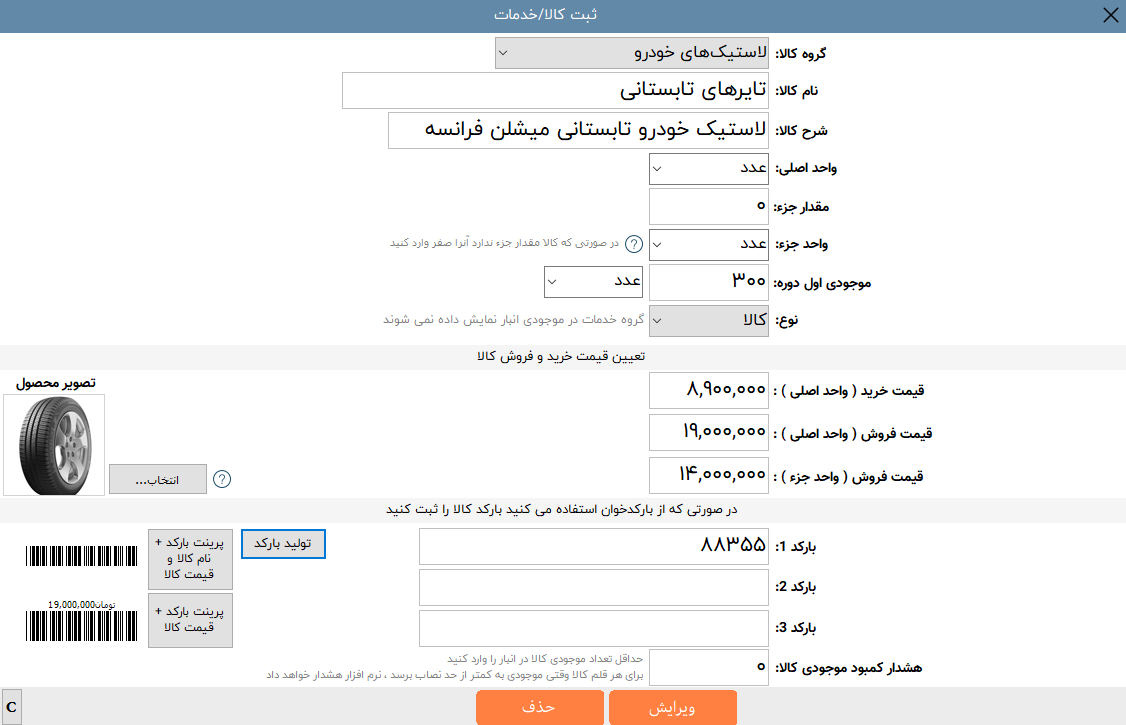
Task: Focus the قیمت فروش (واحد جزء) field
Action: coord(709,475)
